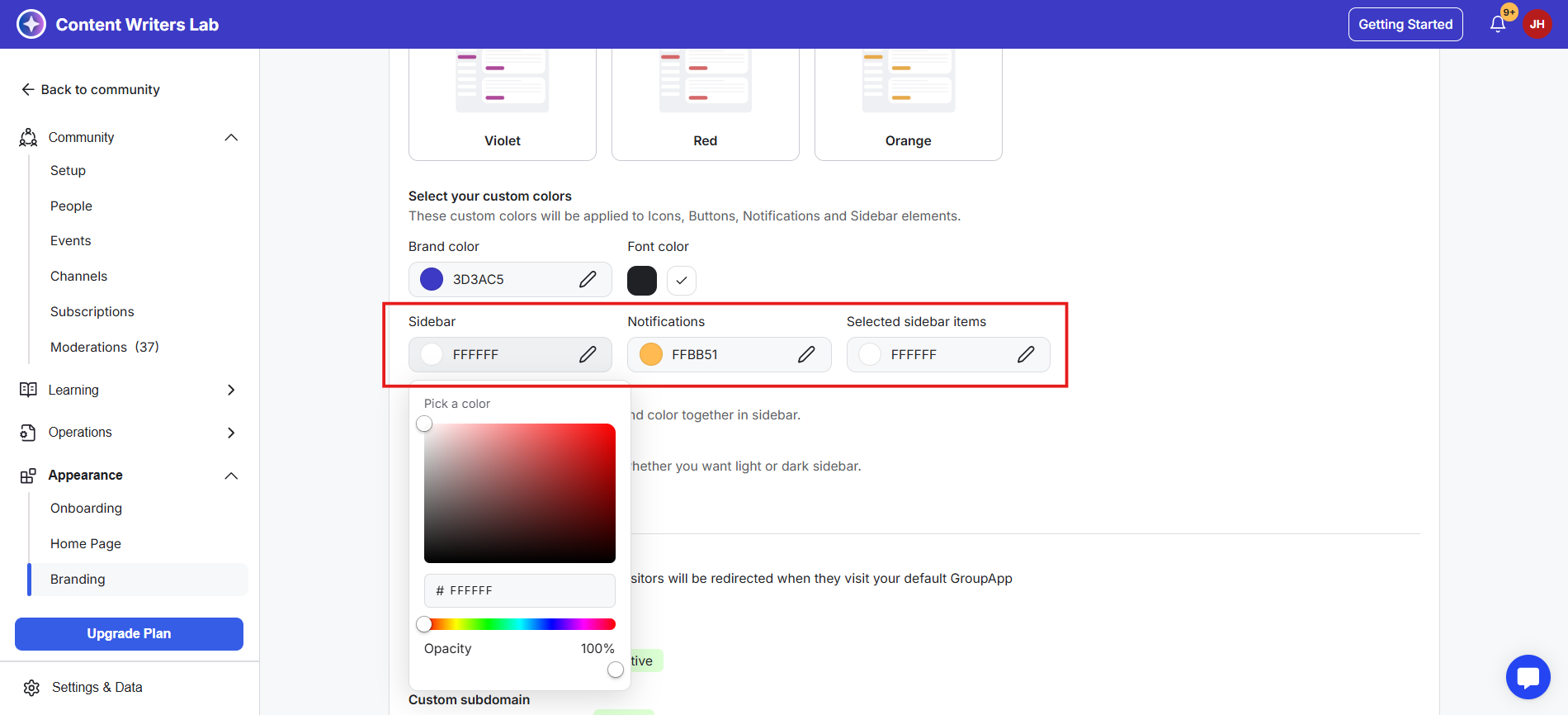Click the Back to community arrow icon
1568x715 pixels.
coord(28,89)
